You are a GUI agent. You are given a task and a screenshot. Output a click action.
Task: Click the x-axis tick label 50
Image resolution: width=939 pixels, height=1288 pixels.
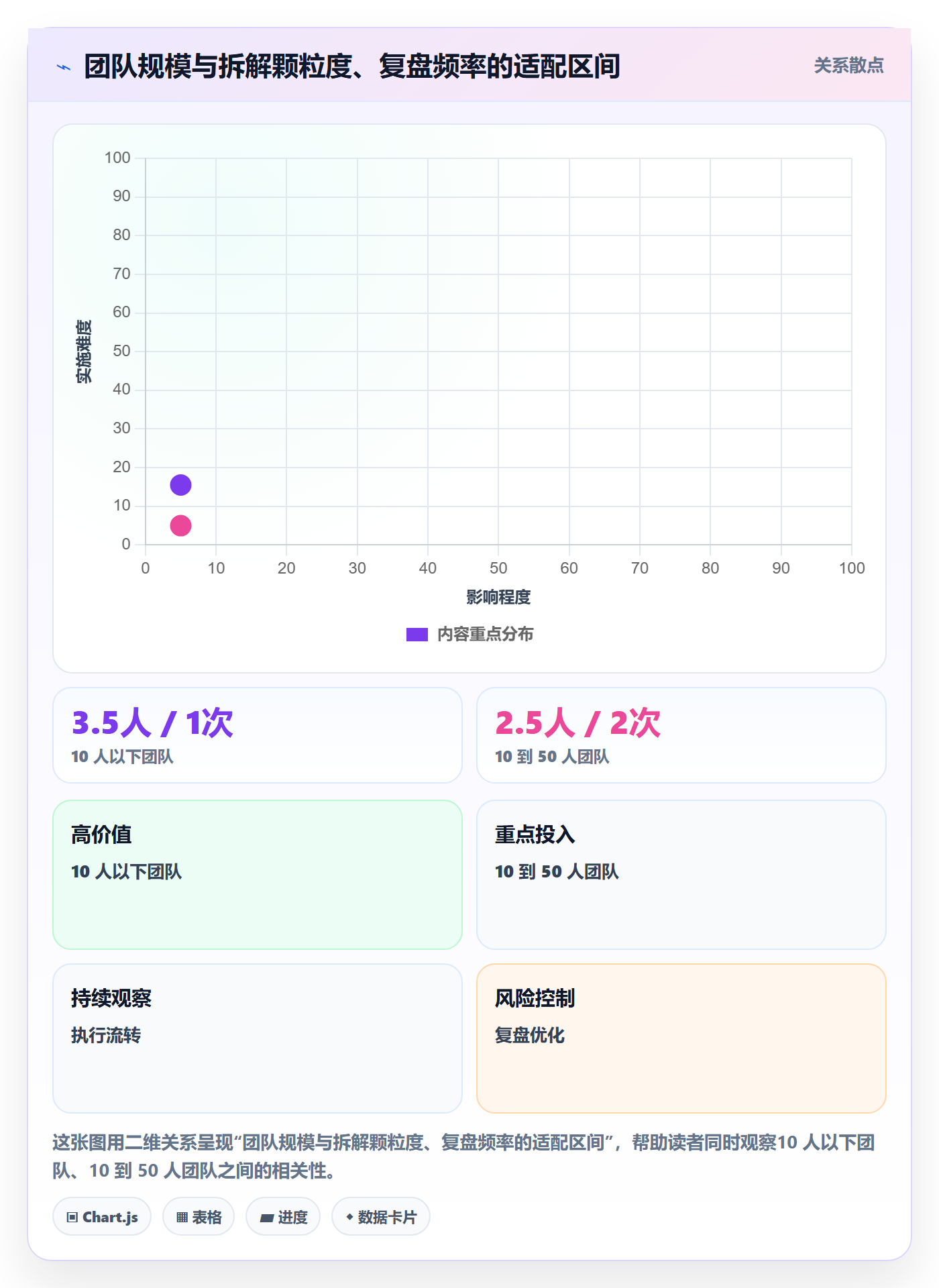498,568
